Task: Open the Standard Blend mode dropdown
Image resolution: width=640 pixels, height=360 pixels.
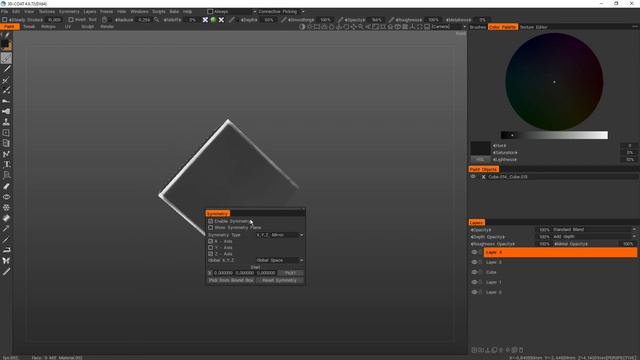Action: tap(594, 229)
